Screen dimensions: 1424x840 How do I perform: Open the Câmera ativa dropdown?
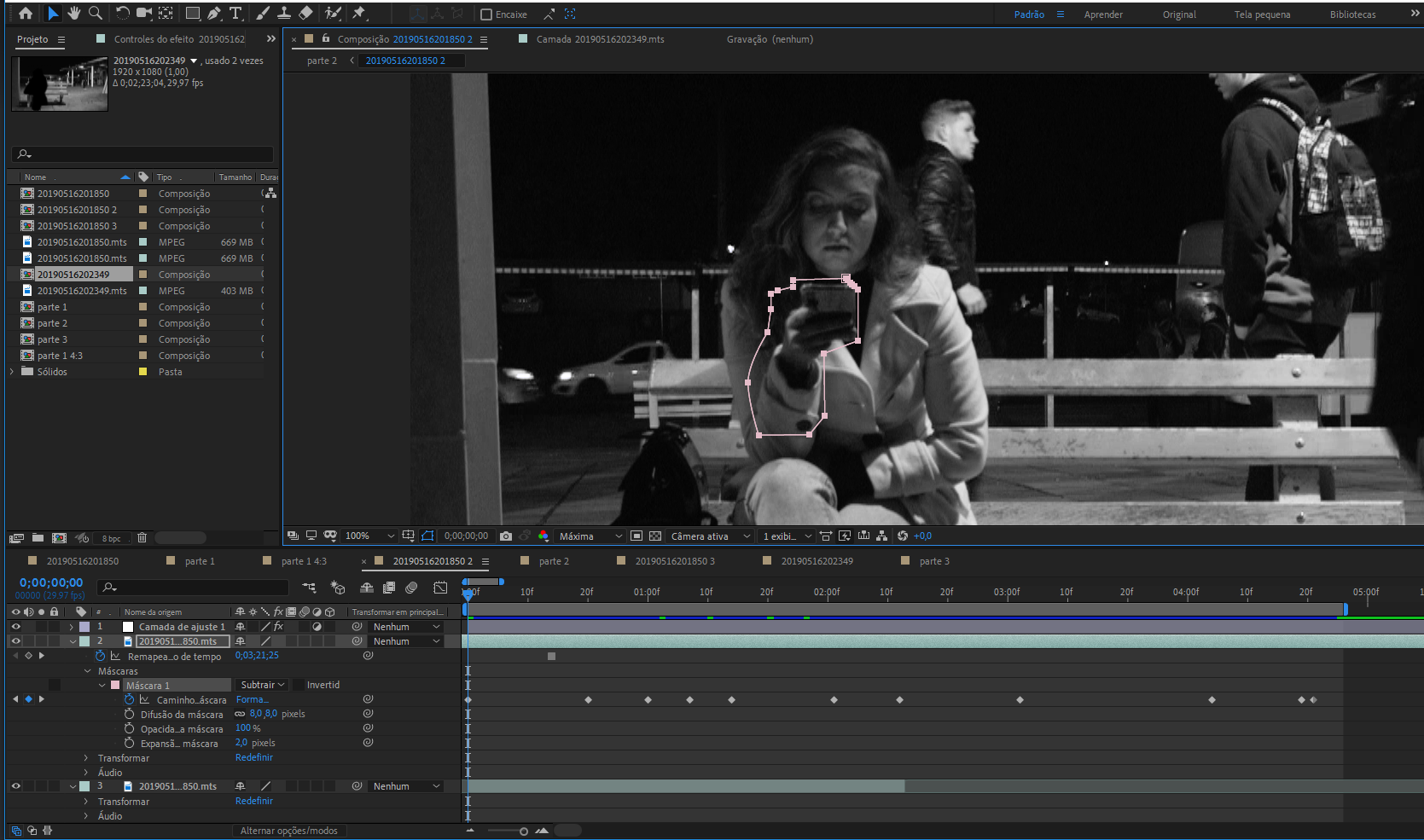pyautogui.click(x=710, y=536)
